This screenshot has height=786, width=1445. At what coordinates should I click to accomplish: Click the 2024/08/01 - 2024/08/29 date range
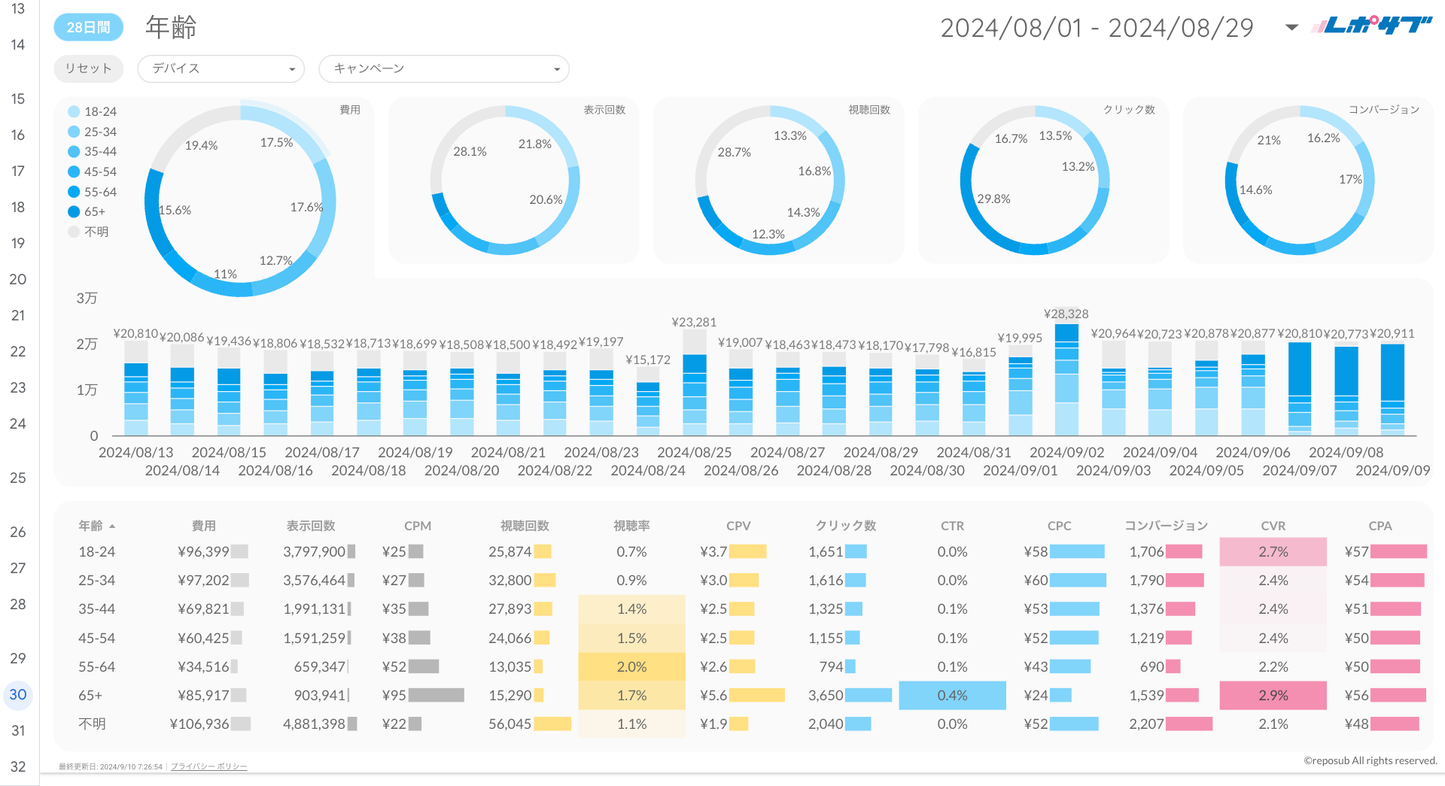(x=1097, y=28)
